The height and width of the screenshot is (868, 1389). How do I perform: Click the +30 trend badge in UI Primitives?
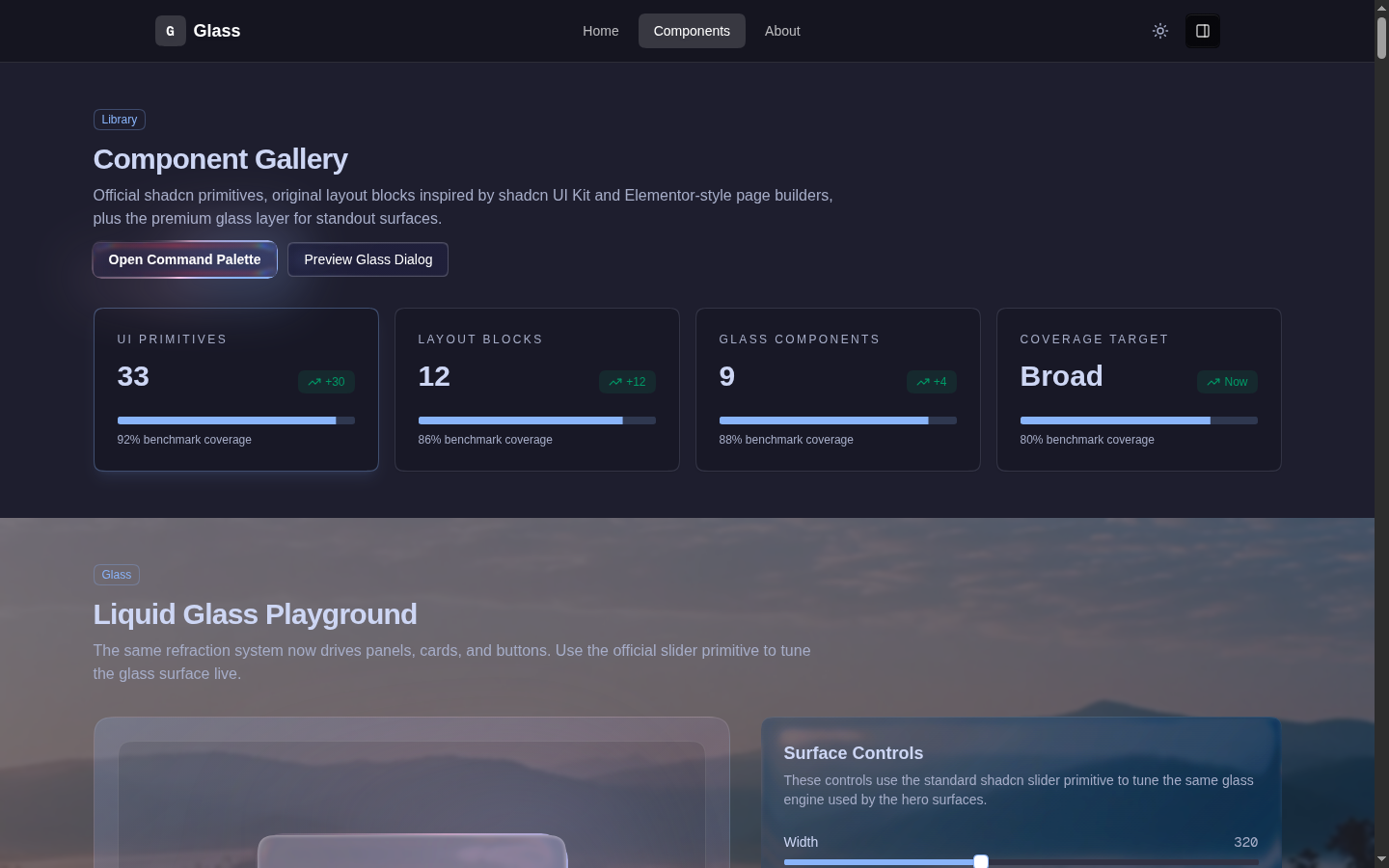[326, 382]
